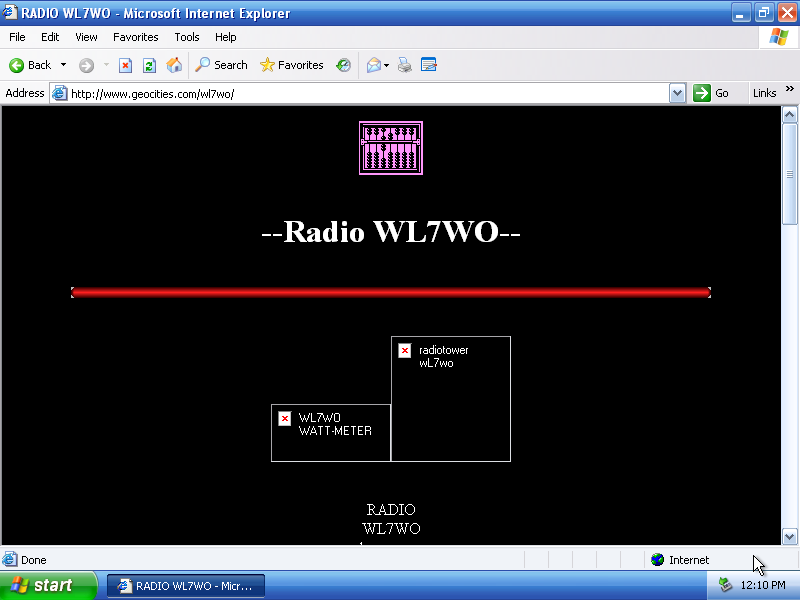The width and height of the screenshot is (800, 600).
Task: Open the Back history dropdown arrow
Action: 63,65
